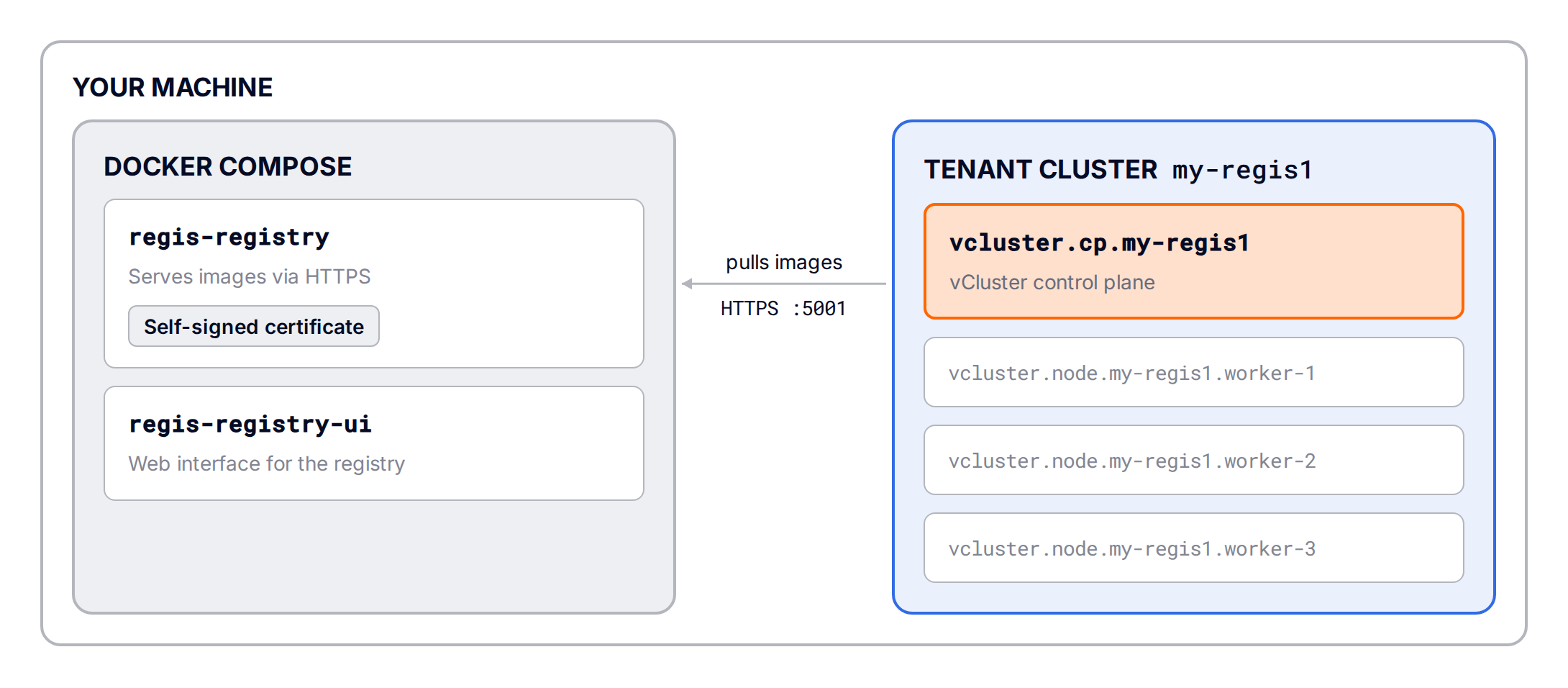Image resolution: width=1568 pixels, height=688 pixels.
Task: Click the my-regis1 cluster name
Action: tap(1243, 171)
